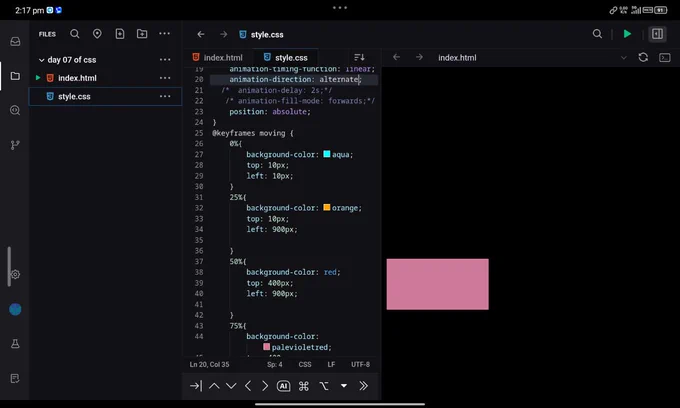
Task: Click the aqua color swatch
Action: coord(327,154)
